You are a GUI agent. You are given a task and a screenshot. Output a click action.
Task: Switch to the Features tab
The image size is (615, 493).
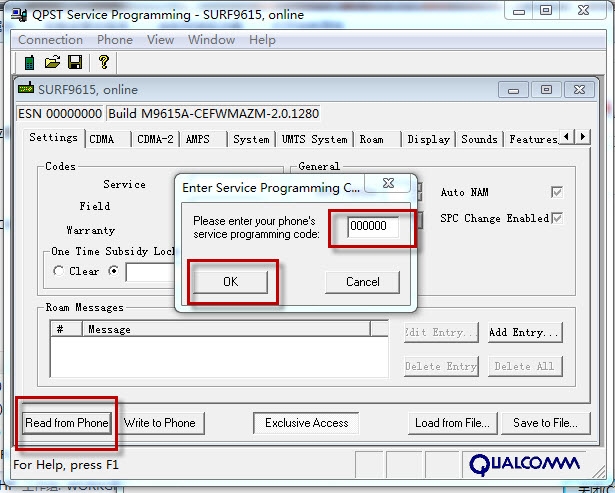click(533, 140)
